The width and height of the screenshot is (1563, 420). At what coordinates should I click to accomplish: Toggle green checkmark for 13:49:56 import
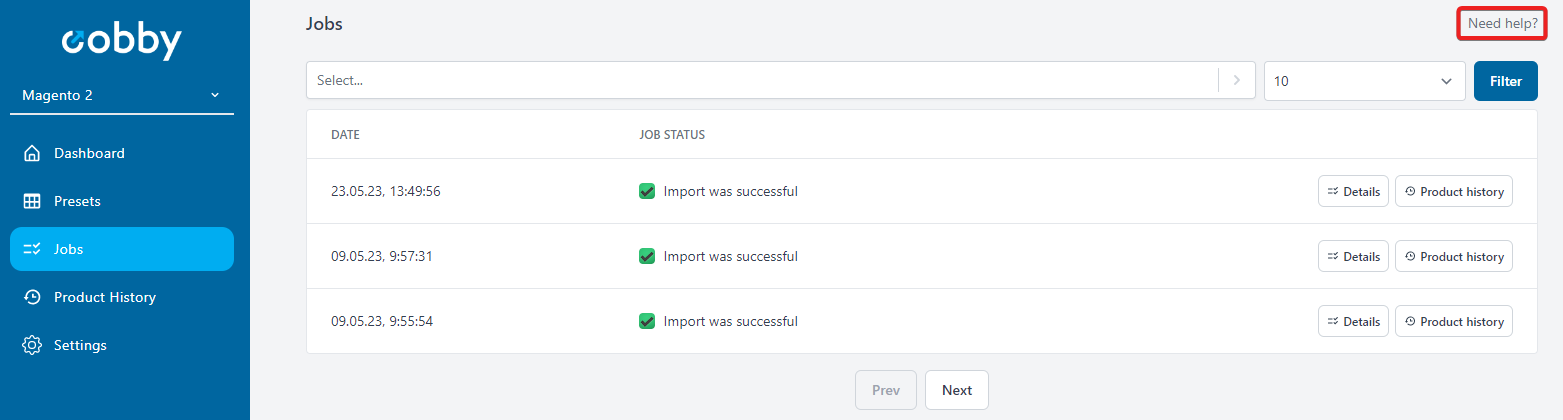[647, 191]
